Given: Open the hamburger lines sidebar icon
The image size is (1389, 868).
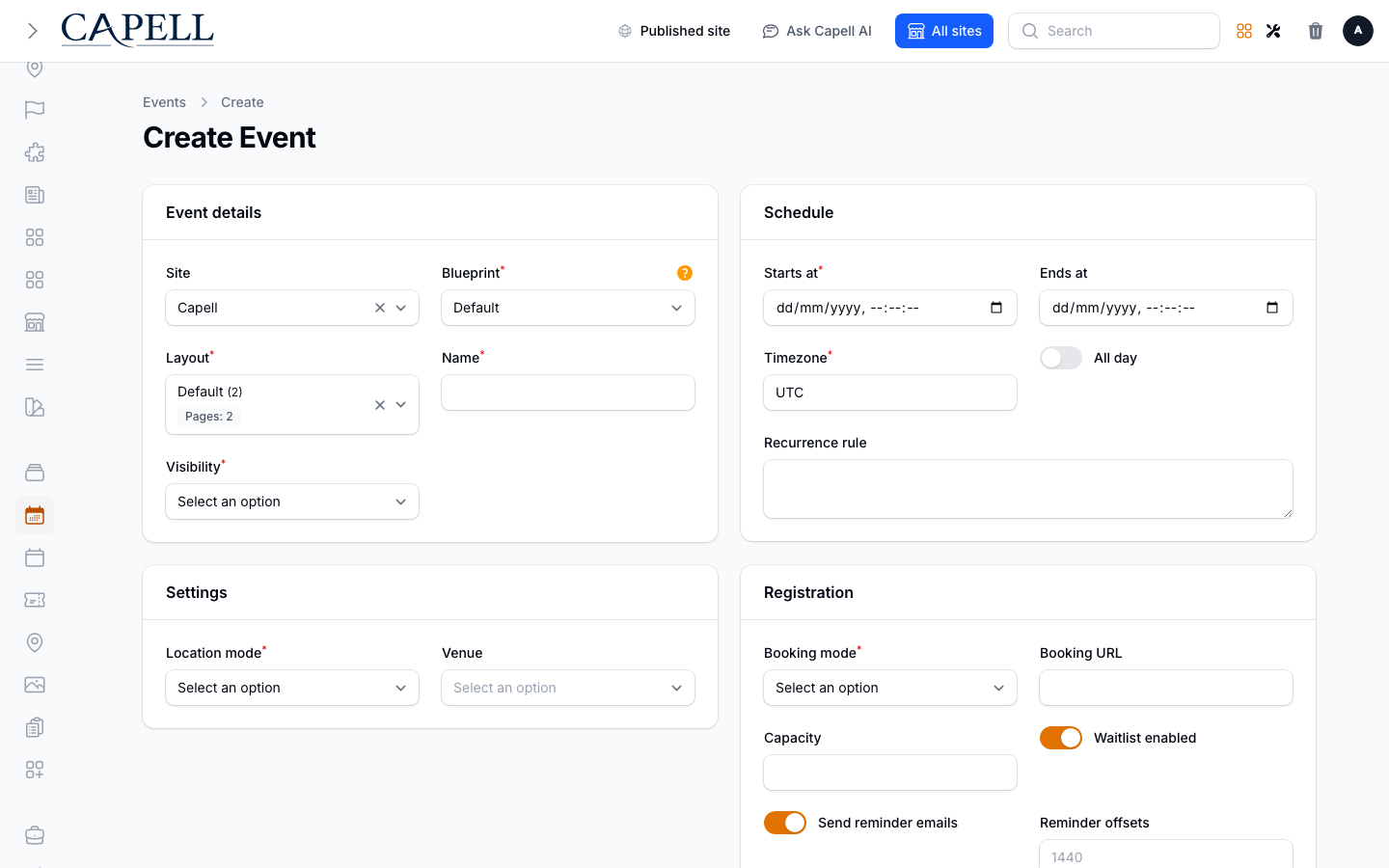Looking at the screenshot, I should point(35,365).
